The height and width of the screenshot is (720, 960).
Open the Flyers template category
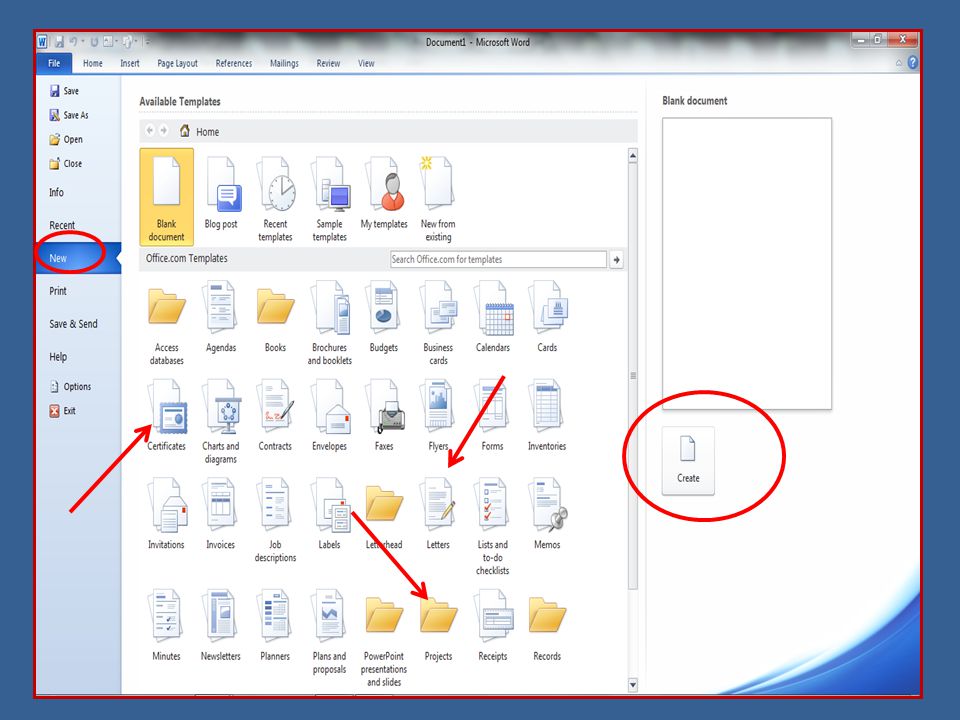pos(438,416)
